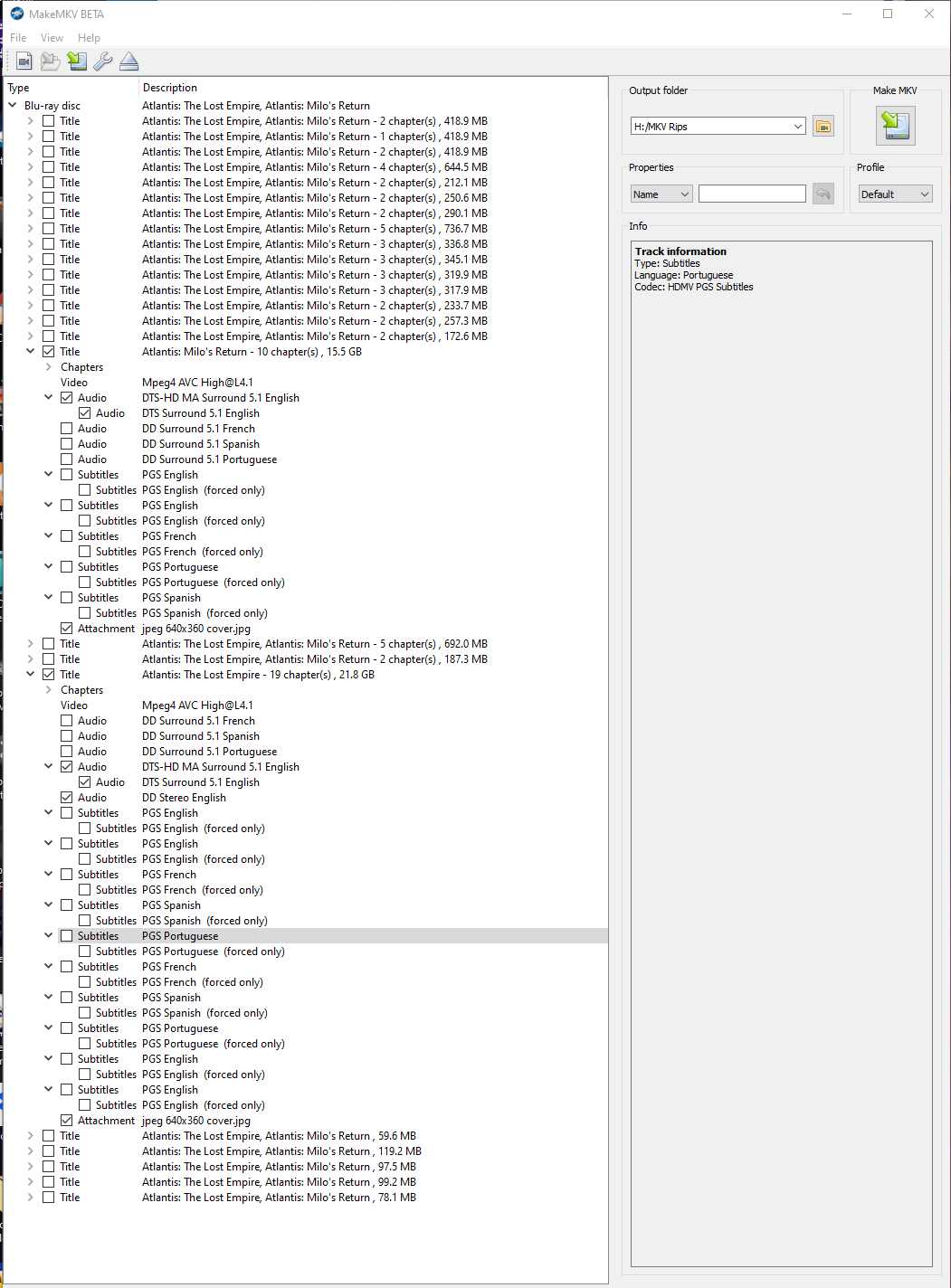Start ripping with the Make MKV button
The image size is (951, 1288).
tap(896, 125)
